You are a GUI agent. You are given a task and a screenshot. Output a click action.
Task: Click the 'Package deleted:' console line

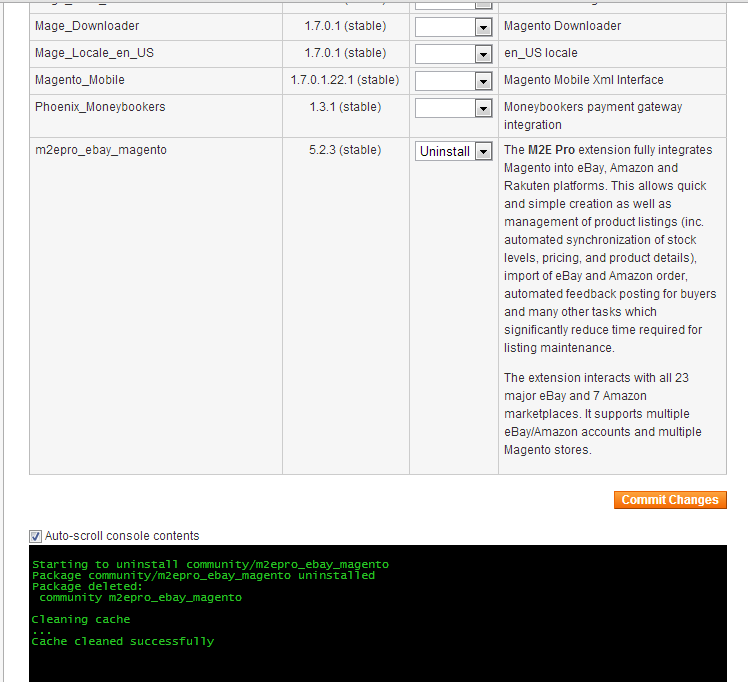87,586
